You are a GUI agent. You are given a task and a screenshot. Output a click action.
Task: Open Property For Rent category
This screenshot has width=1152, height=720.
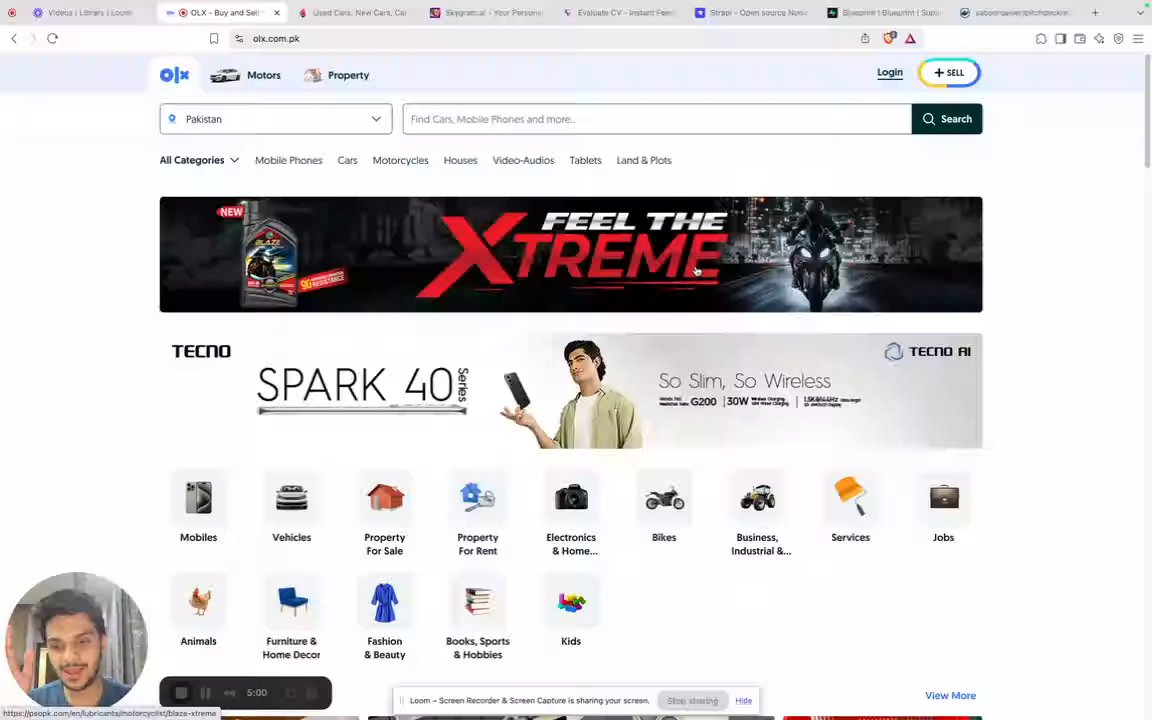click(478, 497)
